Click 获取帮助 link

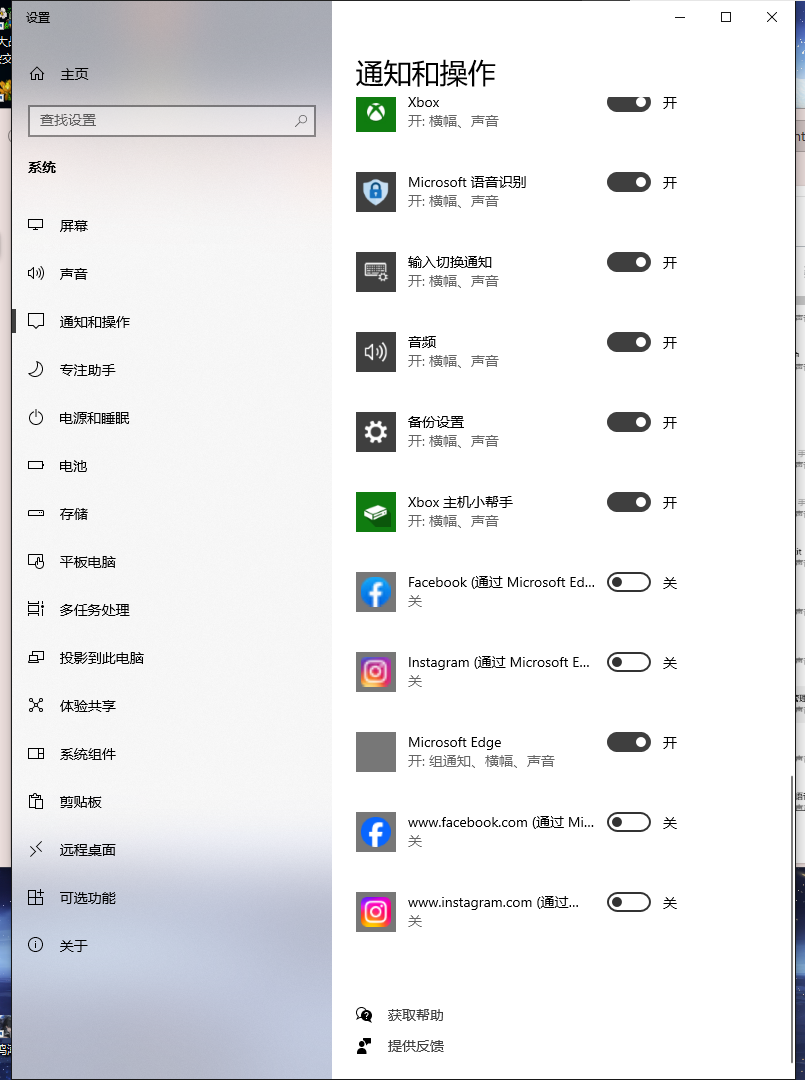[x=415, y=1015]
